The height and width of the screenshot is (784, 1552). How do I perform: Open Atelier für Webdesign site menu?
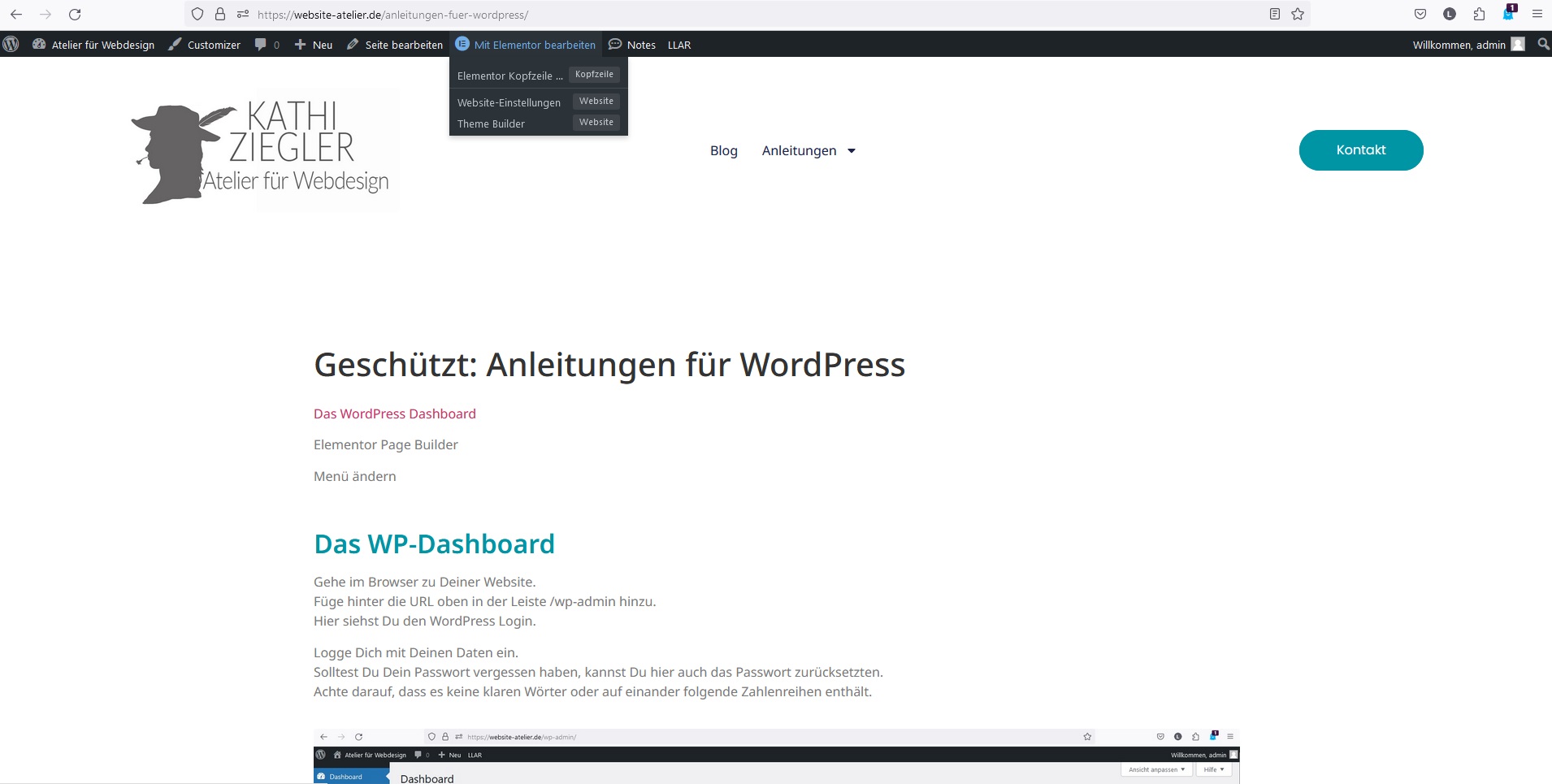click(x=93, y=45)
